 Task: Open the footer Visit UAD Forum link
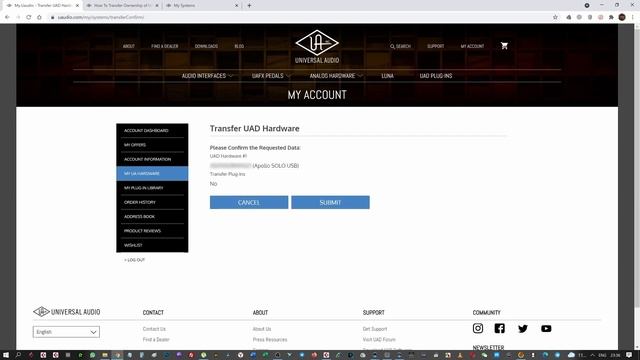tap(379, 340)
